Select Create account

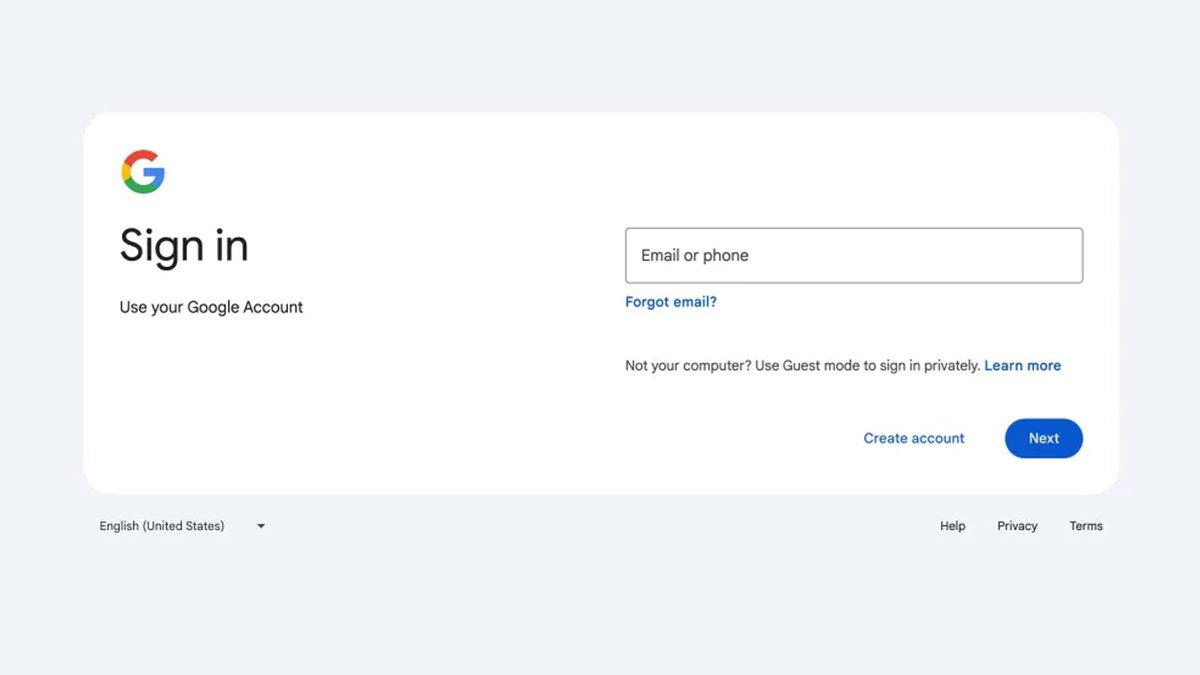(913, 438)
